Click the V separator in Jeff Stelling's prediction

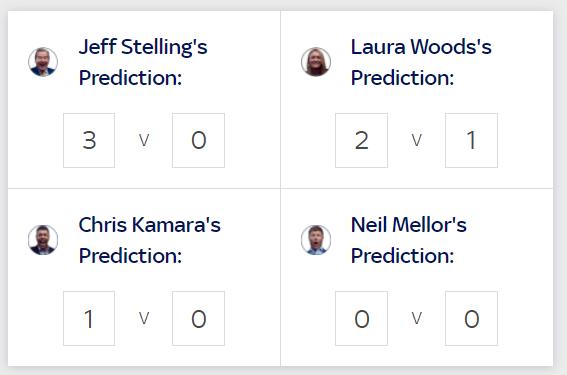pos(144,140)
